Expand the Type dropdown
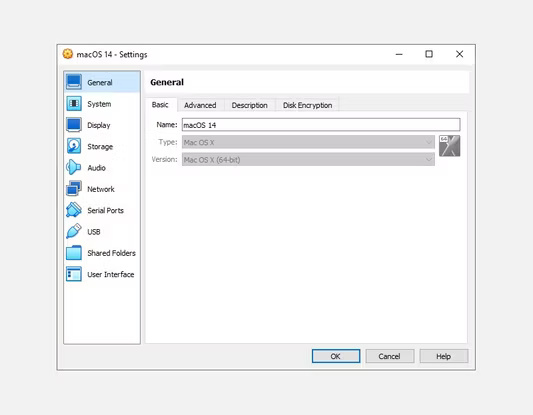This screenshot has height=415, width=533. pos(308,142)
